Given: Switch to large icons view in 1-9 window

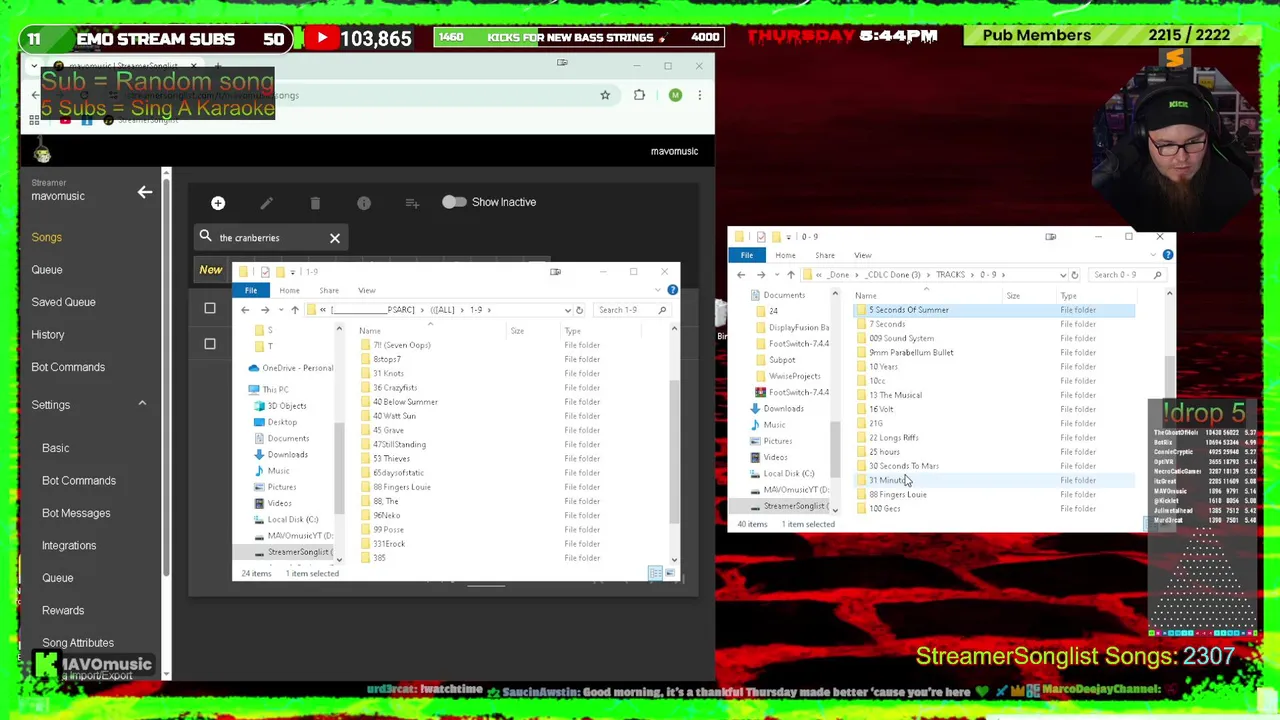Looking at the screenshot, I should (x=670, y=573).
